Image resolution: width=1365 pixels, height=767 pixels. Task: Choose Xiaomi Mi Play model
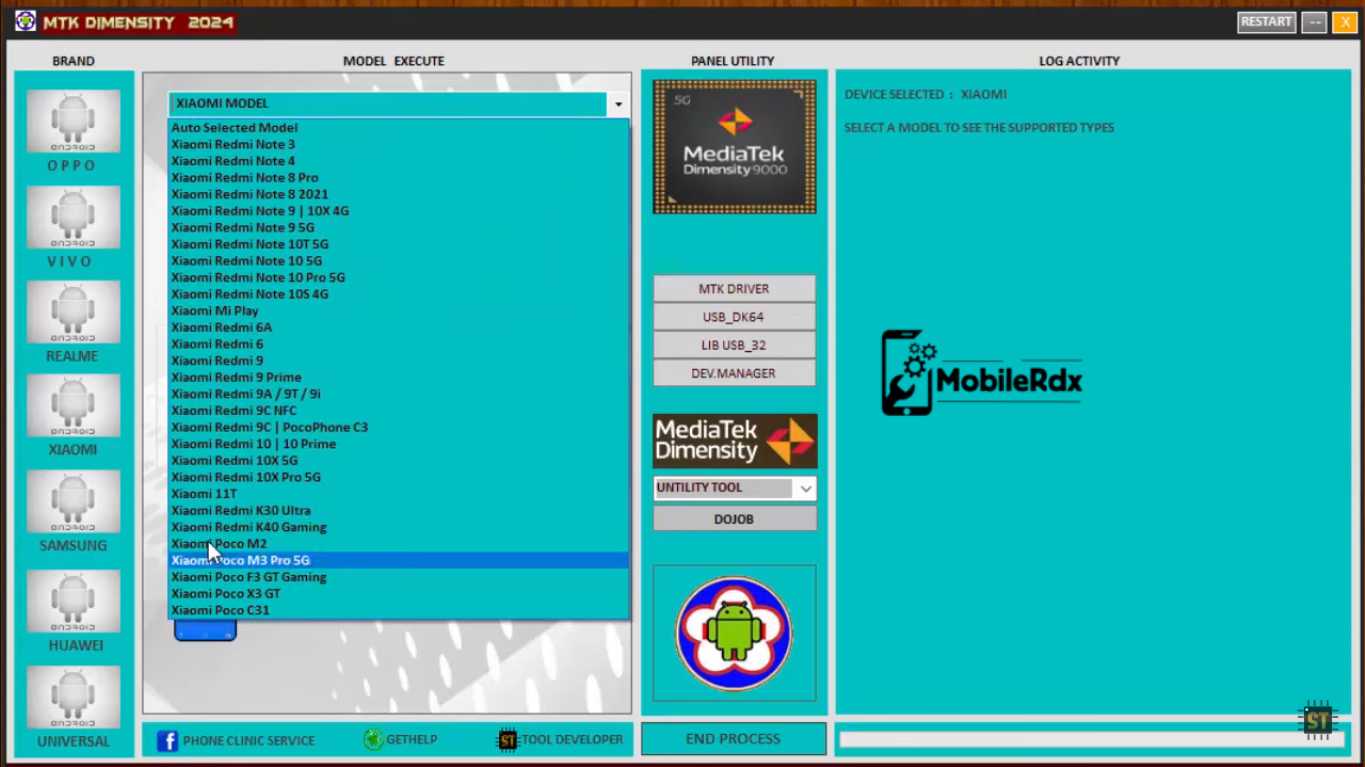398,311
